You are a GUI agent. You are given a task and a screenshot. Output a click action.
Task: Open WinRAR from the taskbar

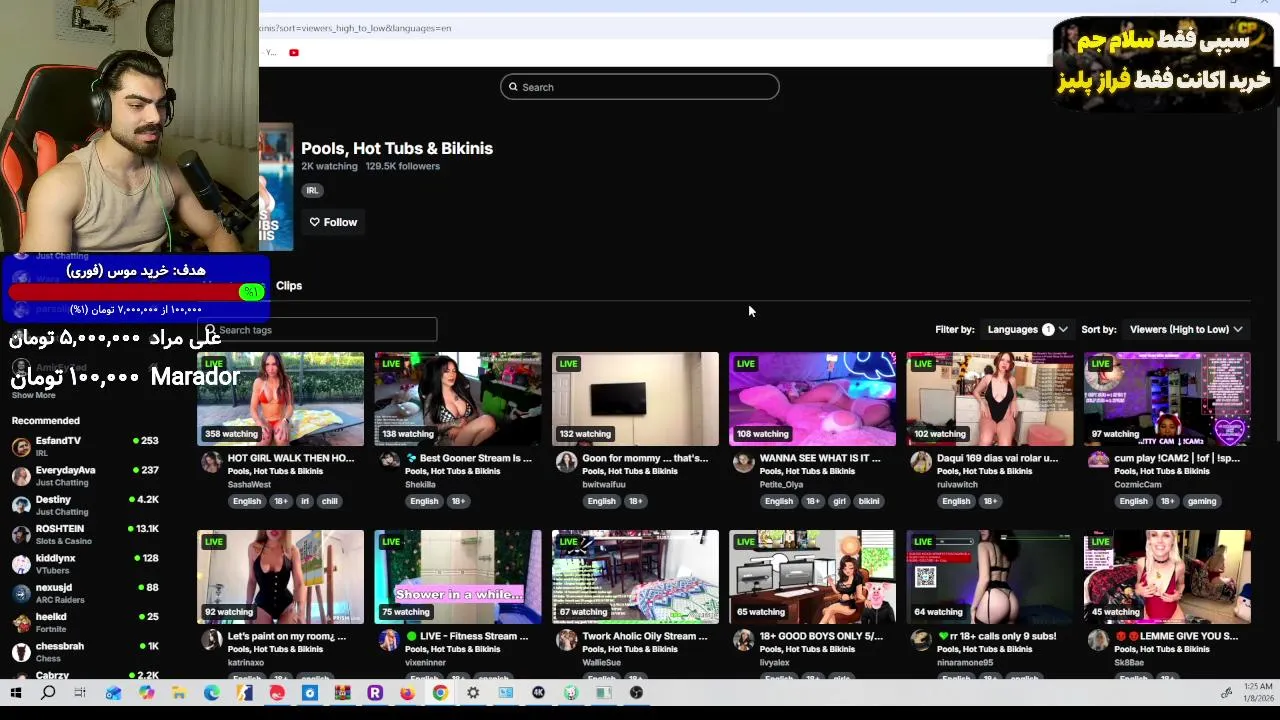click(342, 693)
